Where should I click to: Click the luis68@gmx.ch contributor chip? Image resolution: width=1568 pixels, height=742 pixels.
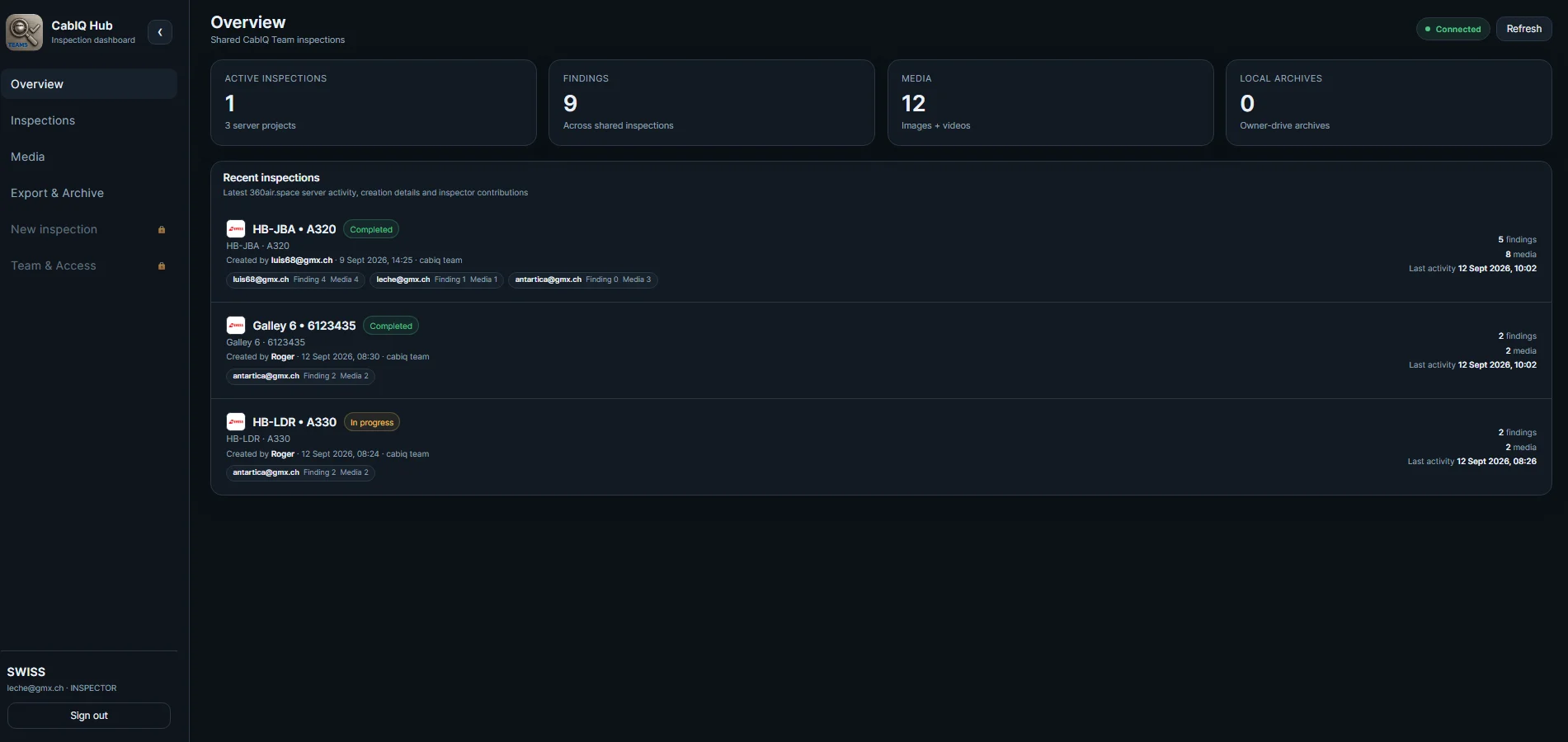[295, 279]
